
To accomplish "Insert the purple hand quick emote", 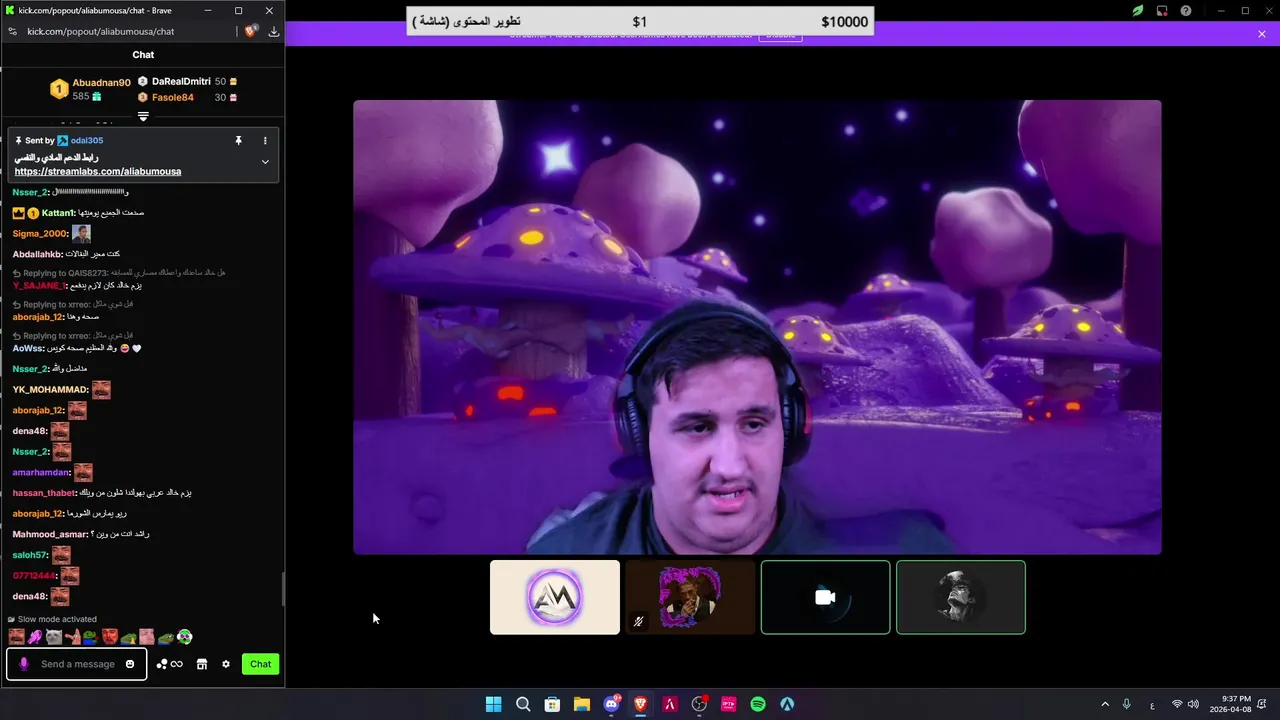I will click(x=35, y=637).
